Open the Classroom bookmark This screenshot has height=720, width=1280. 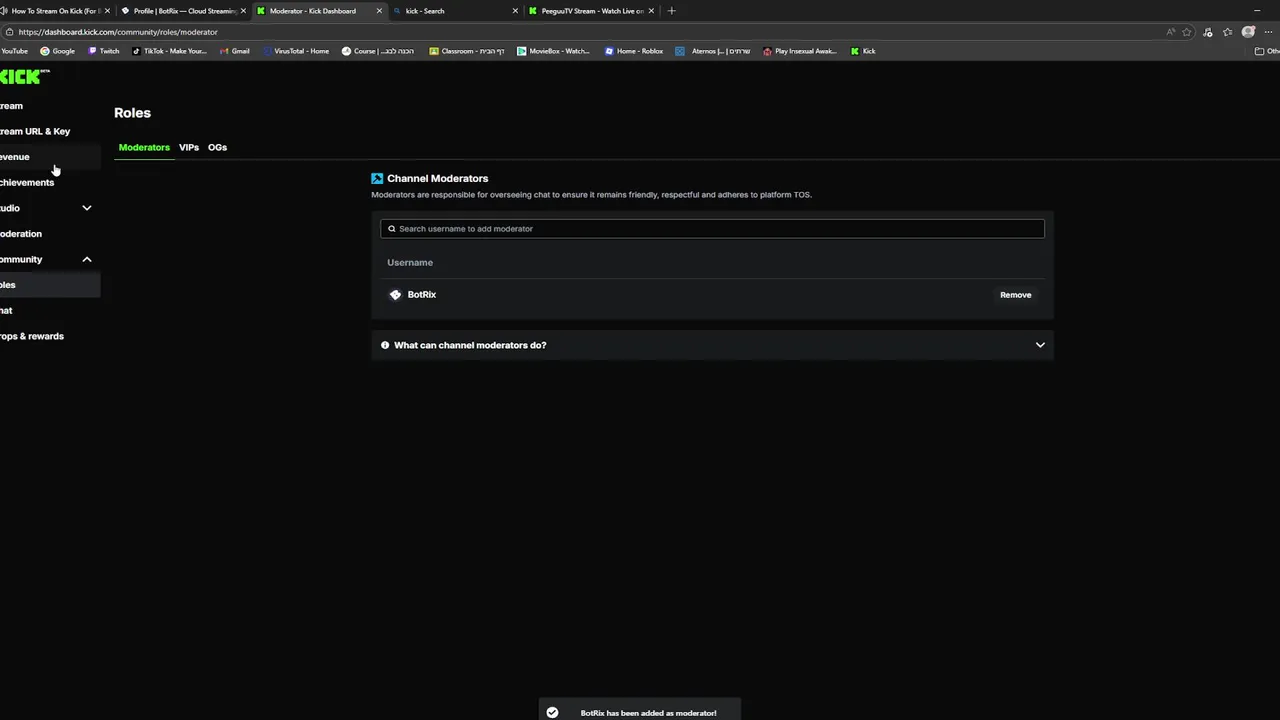467,51
